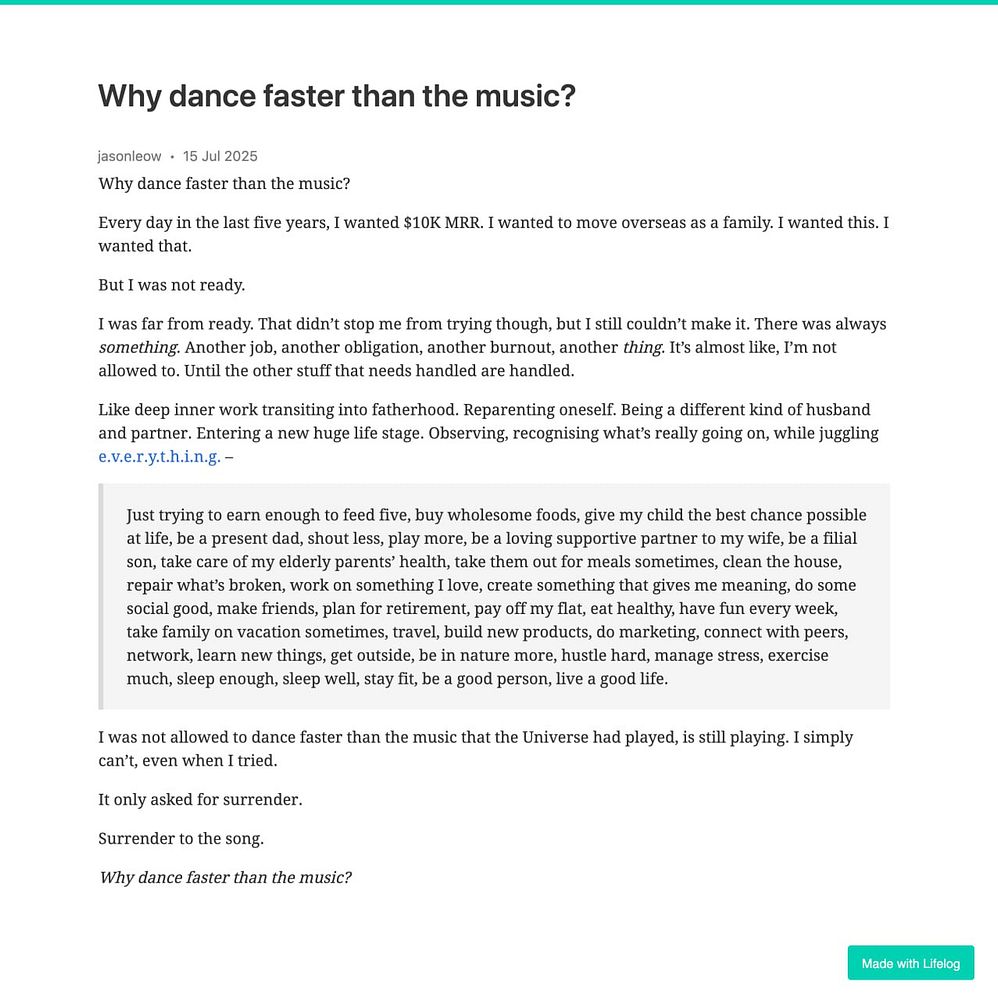Click the teal progress bar at page top
The width and height of the screenshot is (998, 1000).
pos(499,2)
